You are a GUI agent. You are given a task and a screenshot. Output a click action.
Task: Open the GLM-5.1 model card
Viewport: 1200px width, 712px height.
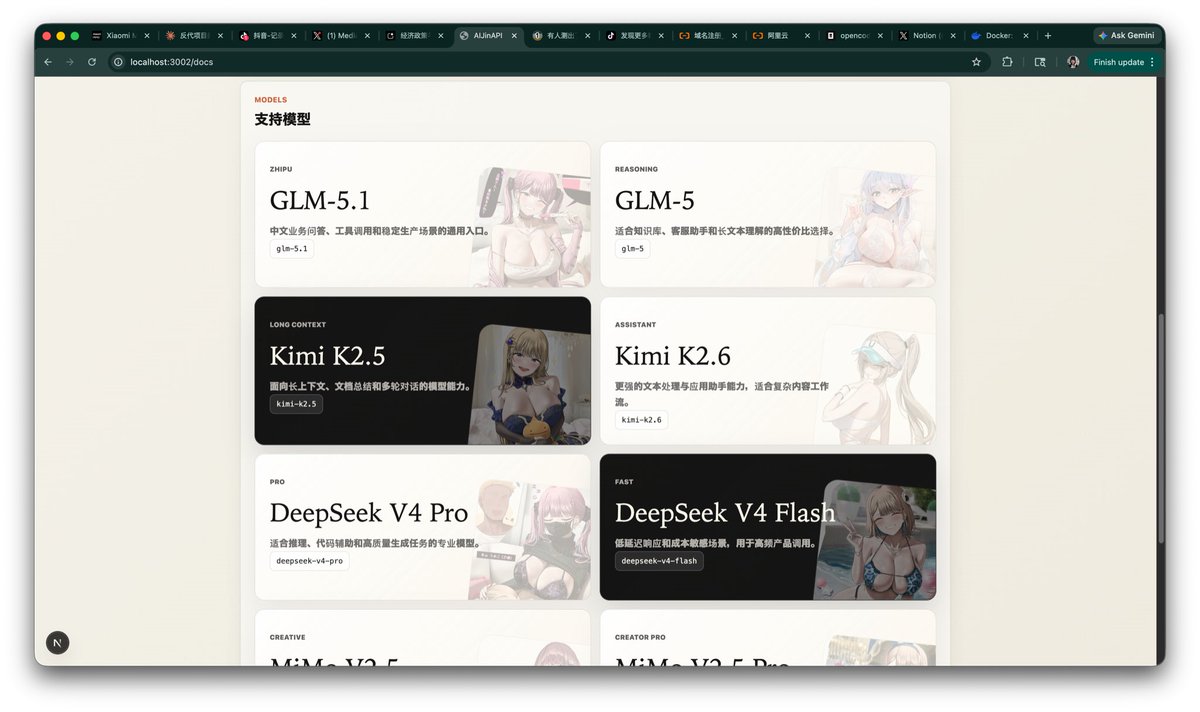tap(423, 215)
